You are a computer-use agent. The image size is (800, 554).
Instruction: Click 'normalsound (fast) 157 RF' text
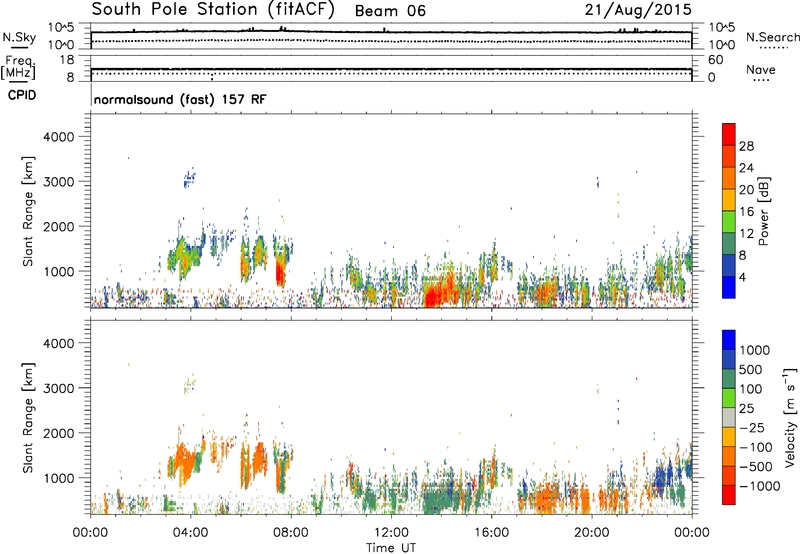pyautogui.click(x=180, y=99)
